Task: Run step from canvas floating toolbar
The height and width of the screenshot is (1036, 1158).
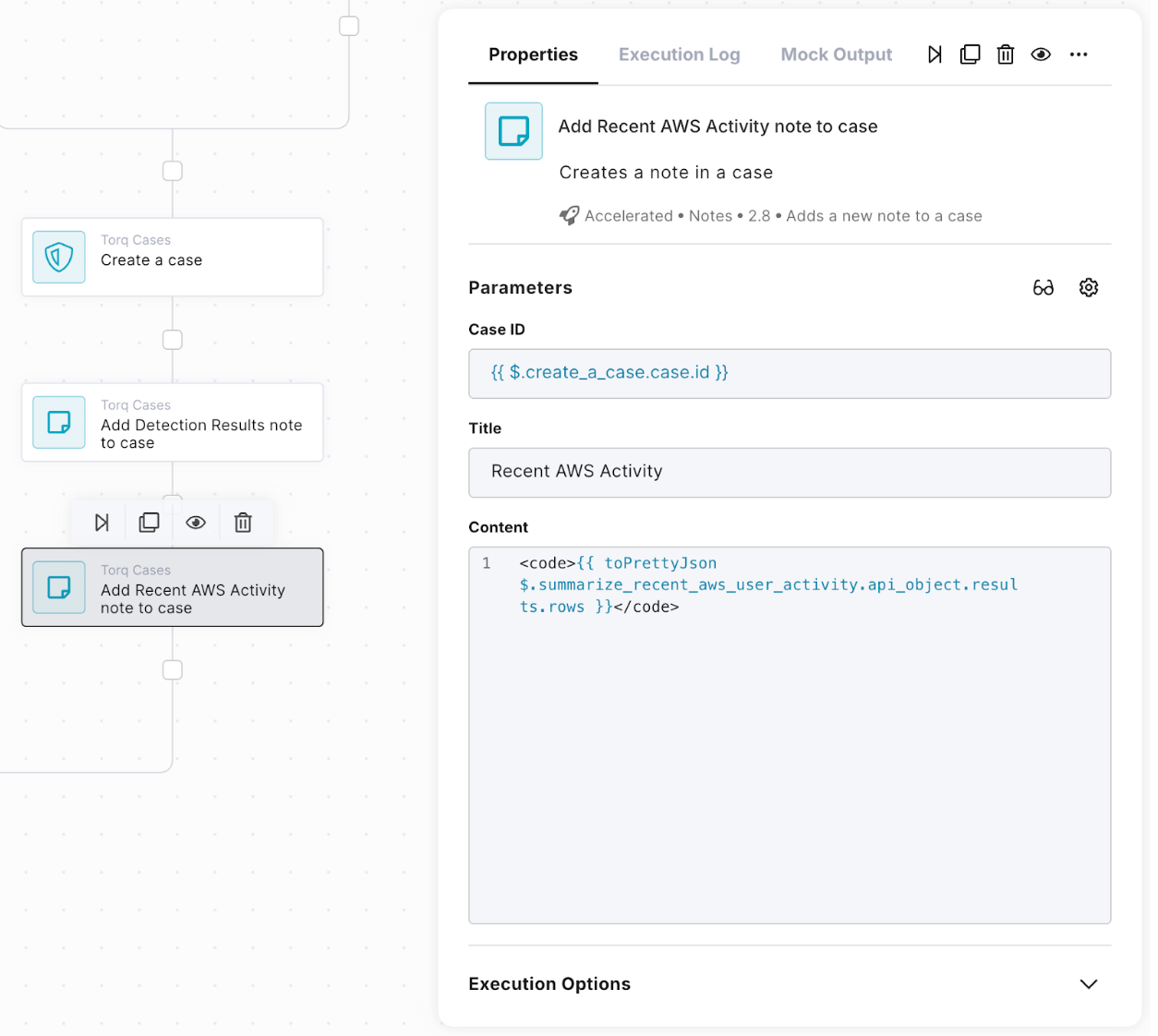Action: (102, 523)
